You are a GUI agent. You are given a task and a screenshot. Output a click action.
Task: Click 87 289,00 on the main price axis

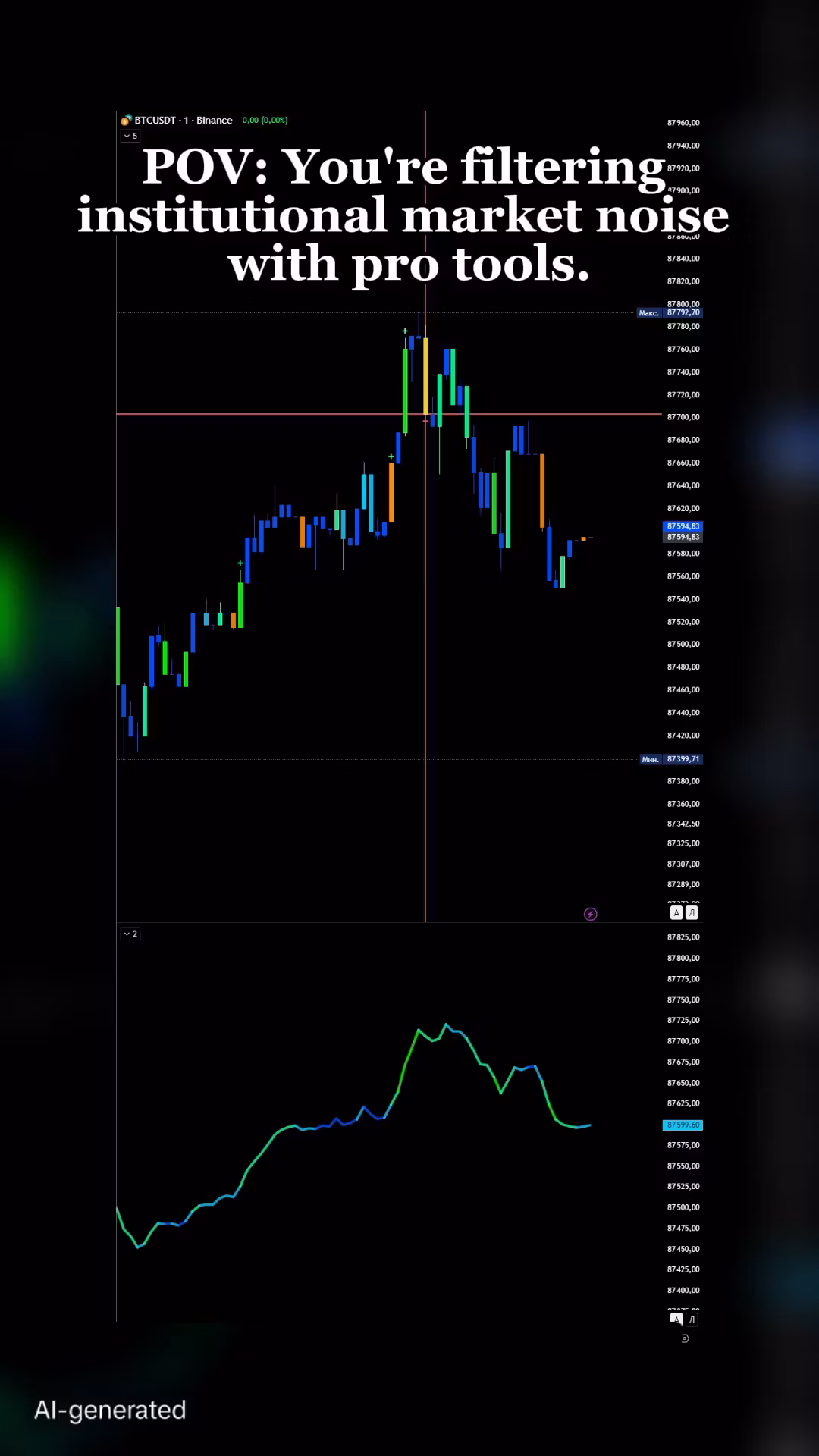tap(683, 884)
